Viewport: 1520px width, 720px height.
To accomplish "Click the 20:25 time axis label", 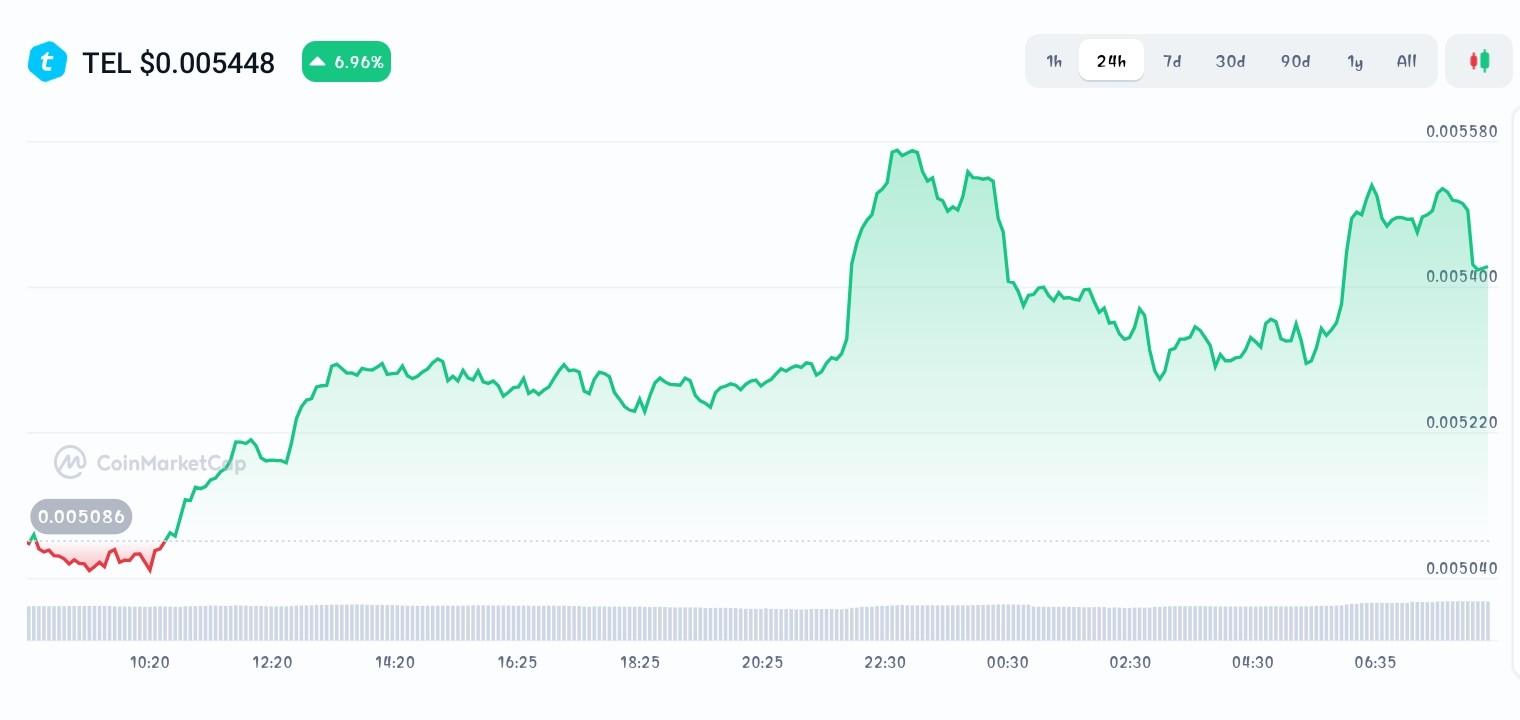I will pyautogui.click(x=762, y=662).
